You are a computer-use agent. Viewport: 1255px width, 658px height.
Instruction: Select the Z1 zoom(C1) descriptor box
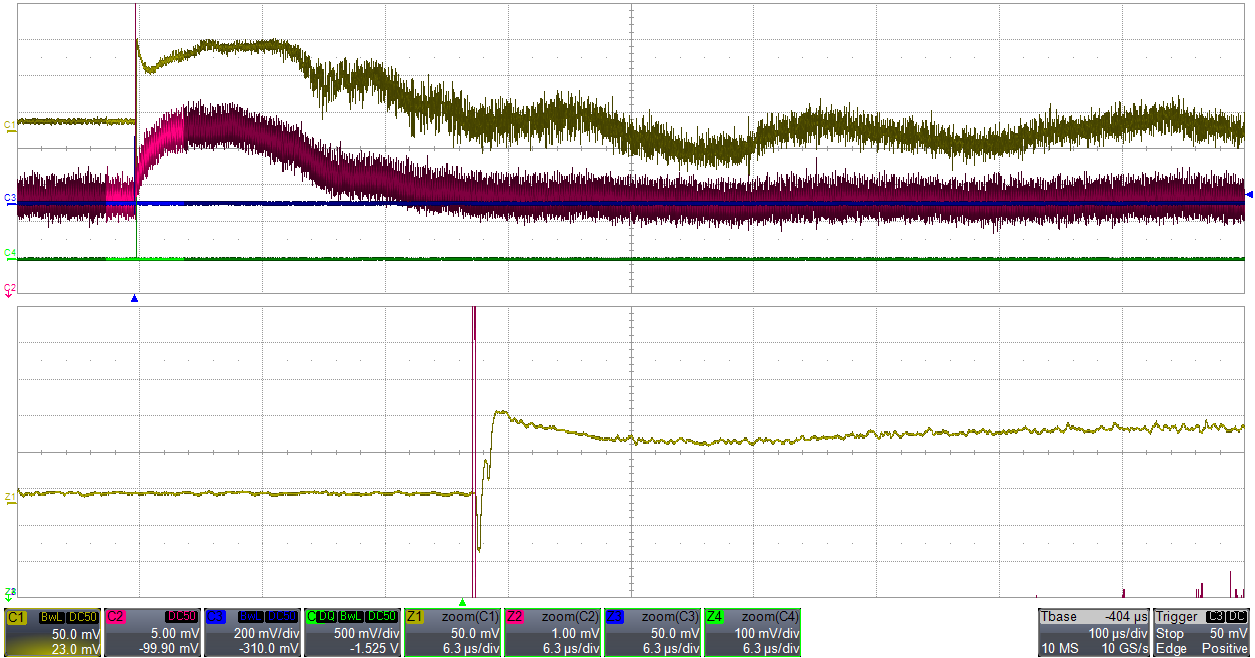pyautogui.click(x=453, y=633)
